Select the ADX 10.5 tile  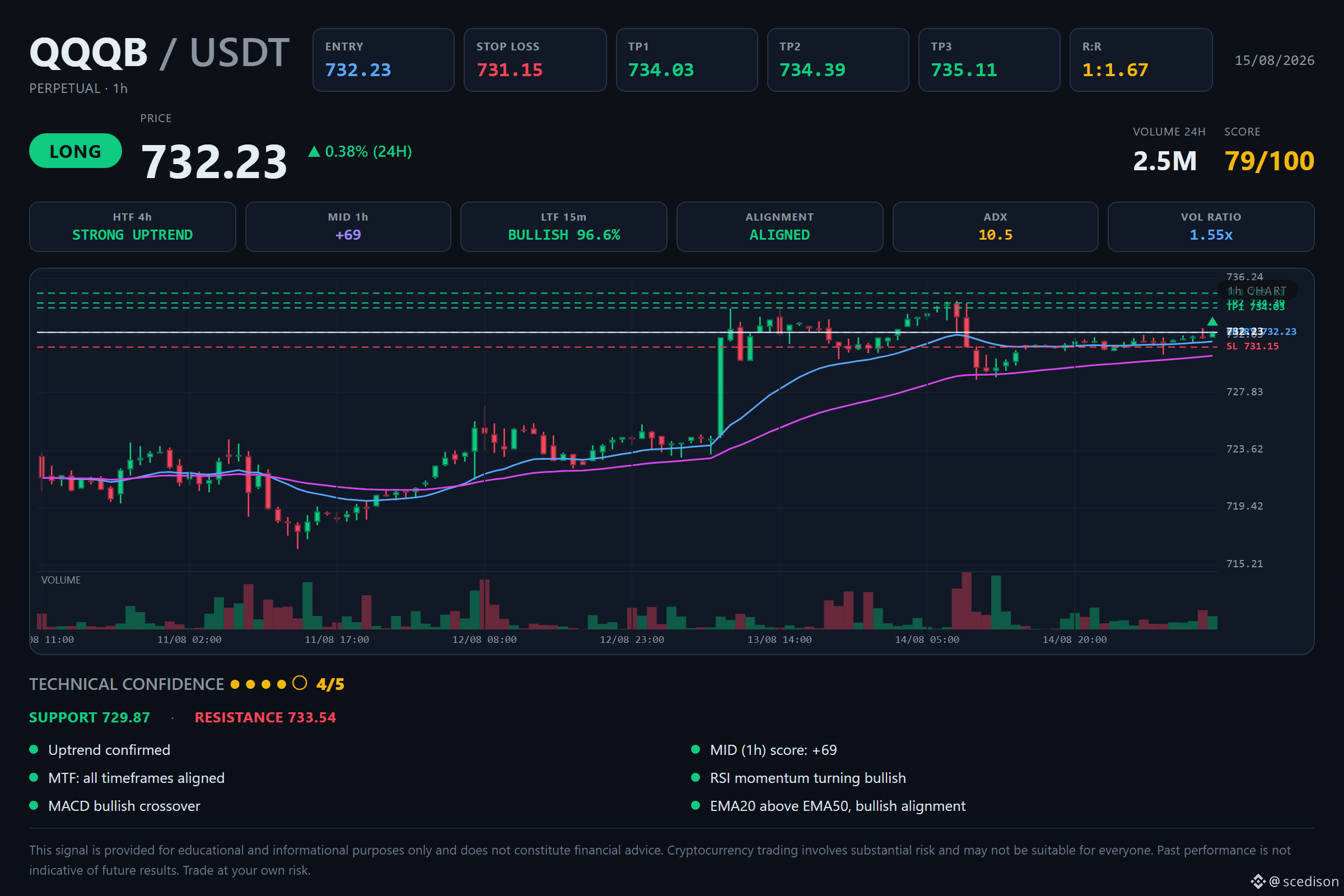pyautogui.click(x=996, y=227)
